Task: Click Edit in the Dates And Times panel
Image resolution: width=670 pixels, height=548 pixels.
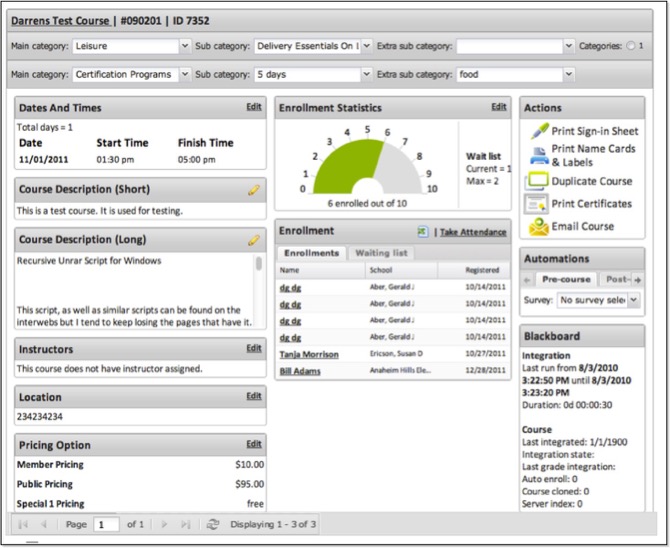Action: (254, 107)
